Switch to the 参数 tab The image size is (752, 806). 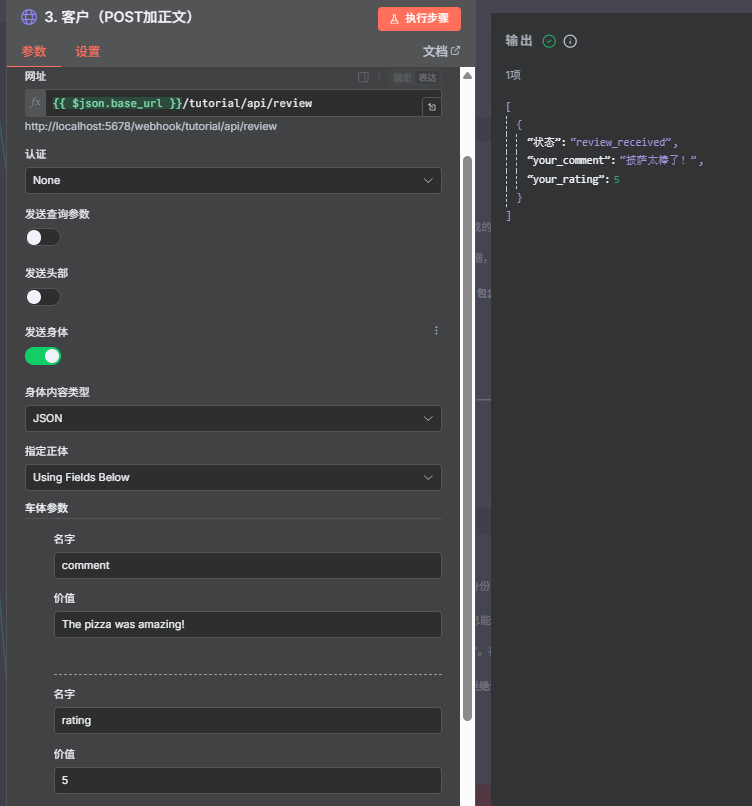34,51
